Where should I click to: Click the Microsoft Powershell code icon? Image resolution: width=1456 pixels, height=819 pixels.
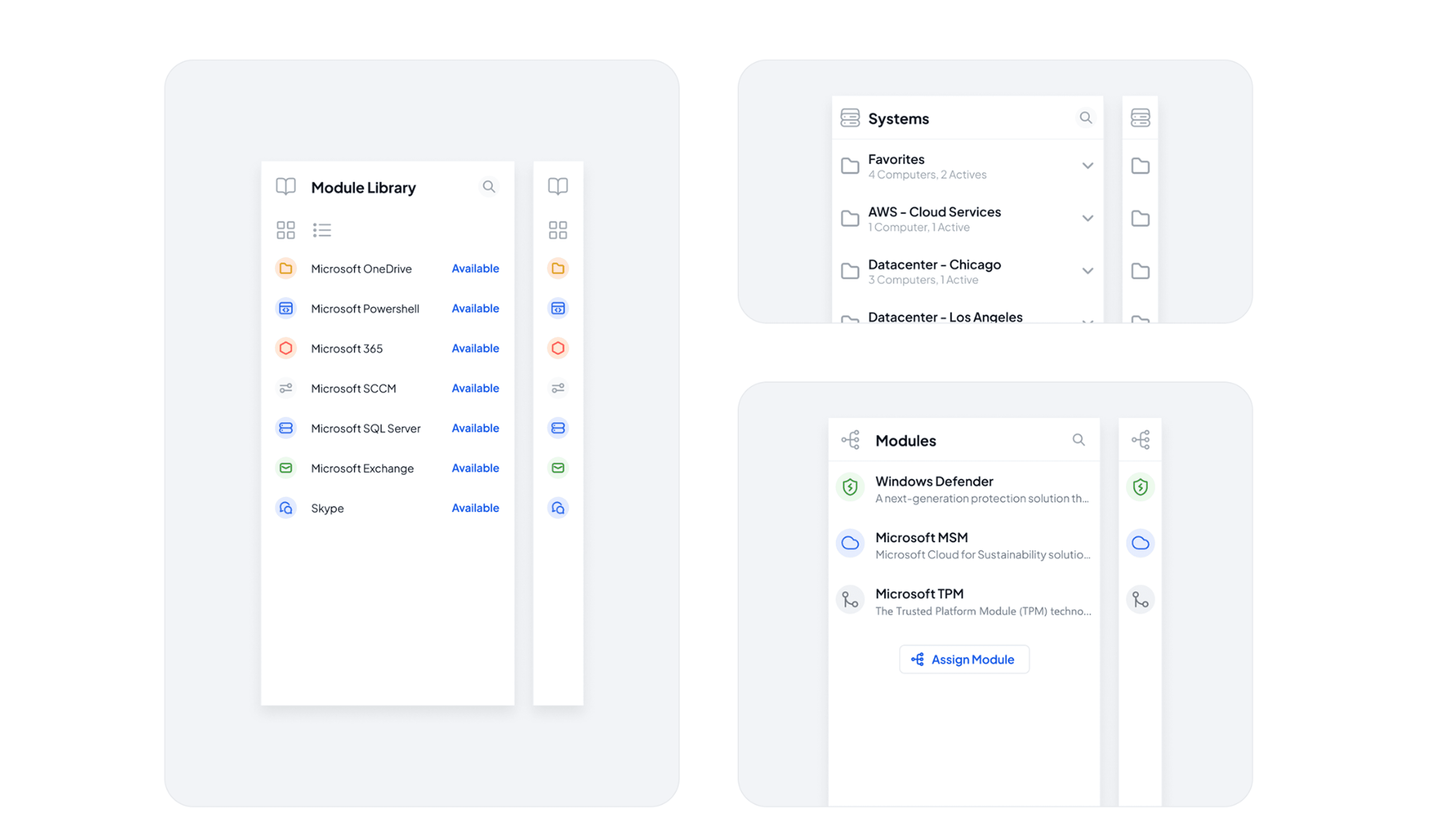pyautogui.click(x=286, y=309)
